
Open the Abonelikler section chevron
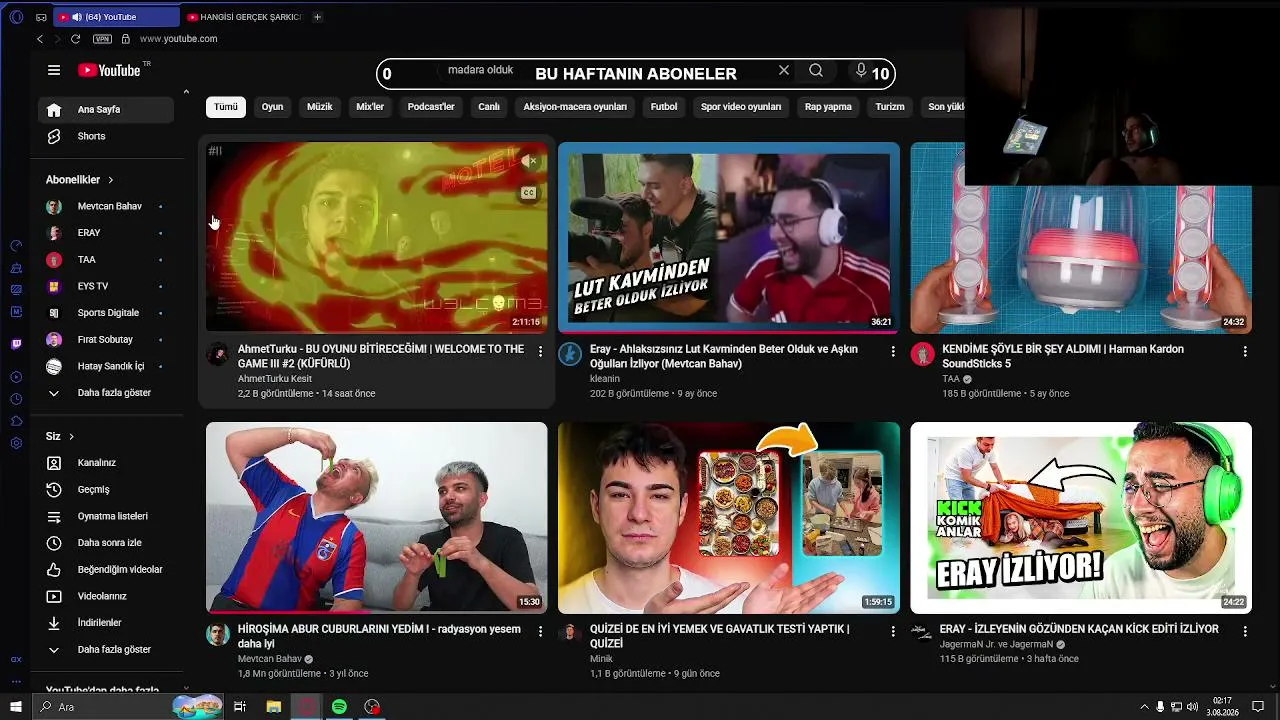110,180
